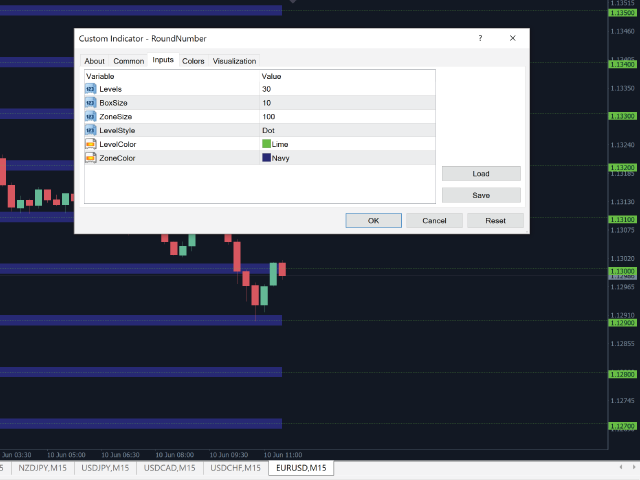Select the Levels variable name
Image resolution: width=640 pixels, height=480 pixels.
coord(111,89)
